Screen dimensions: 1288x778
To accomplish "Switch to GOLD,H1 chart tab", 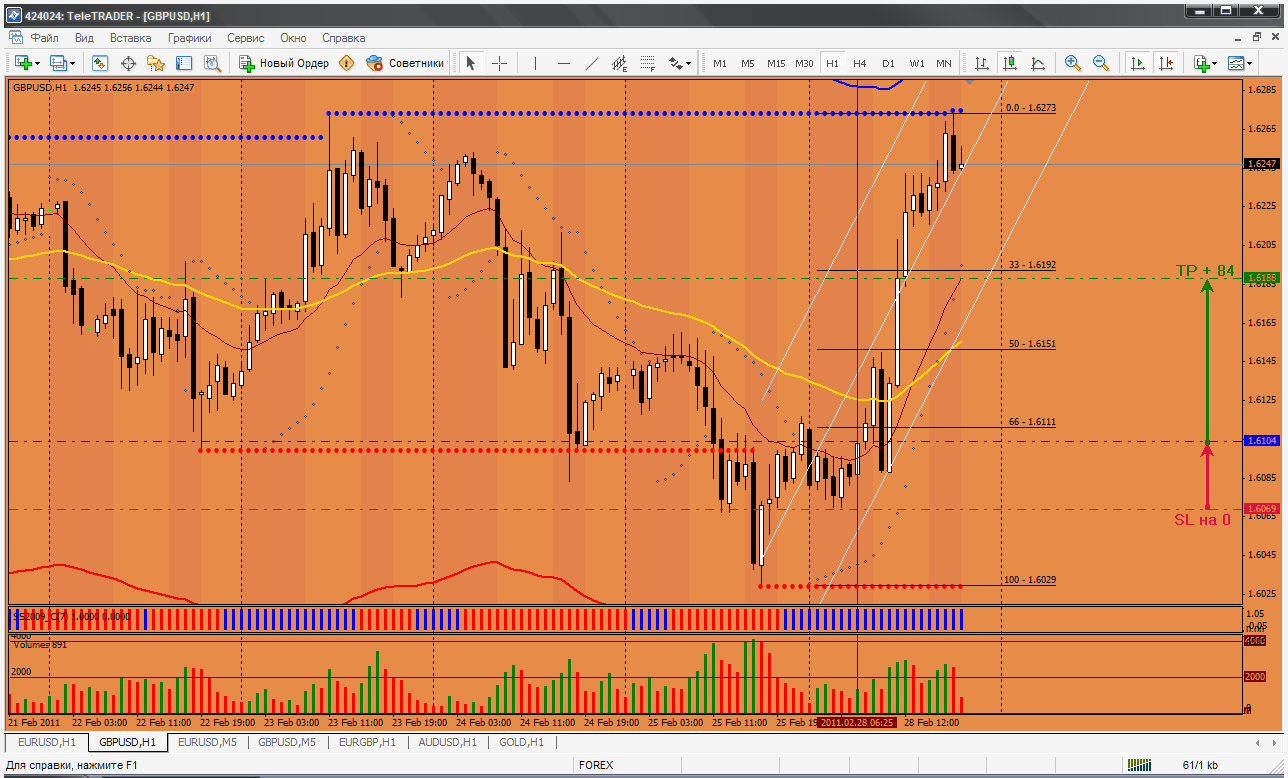I will (x=522, y=742).
